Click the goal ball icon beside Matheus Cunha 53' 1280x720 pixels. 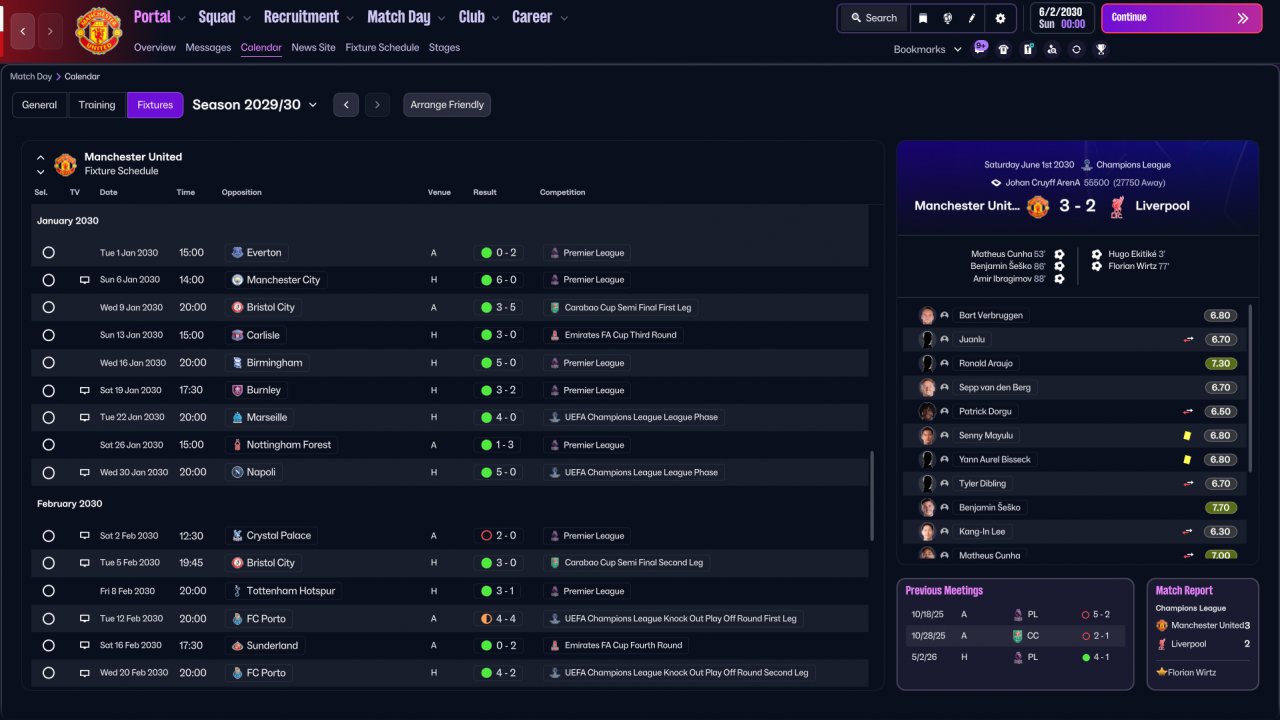click(1059, 254)
